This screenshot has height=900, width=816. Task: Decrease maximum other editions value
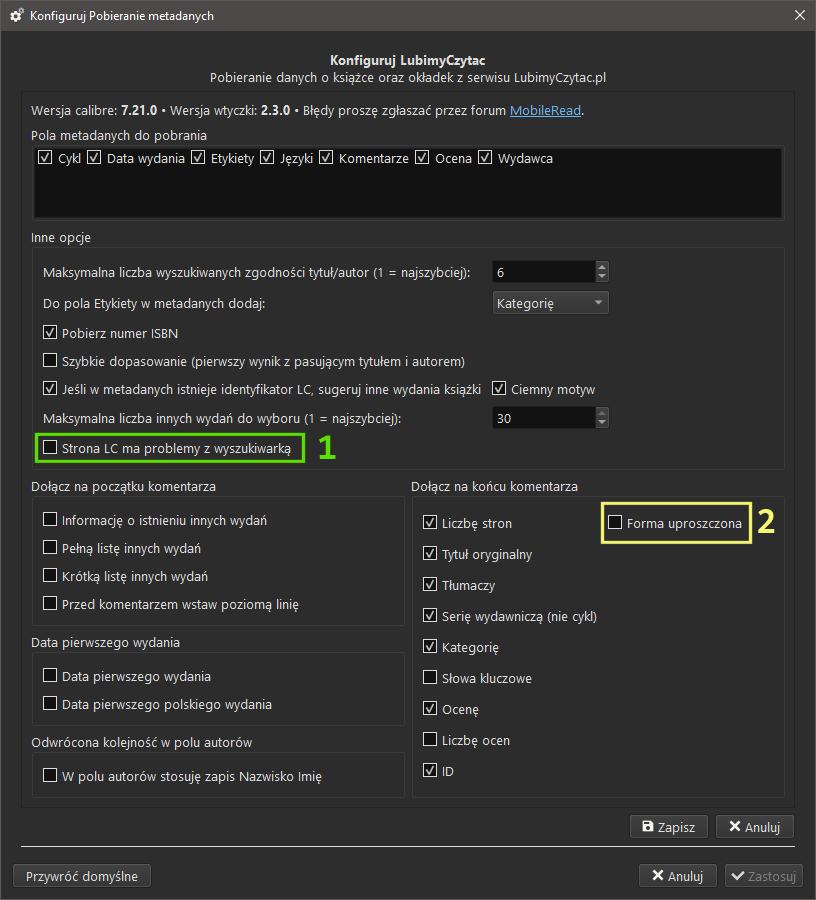pos(602,423)
